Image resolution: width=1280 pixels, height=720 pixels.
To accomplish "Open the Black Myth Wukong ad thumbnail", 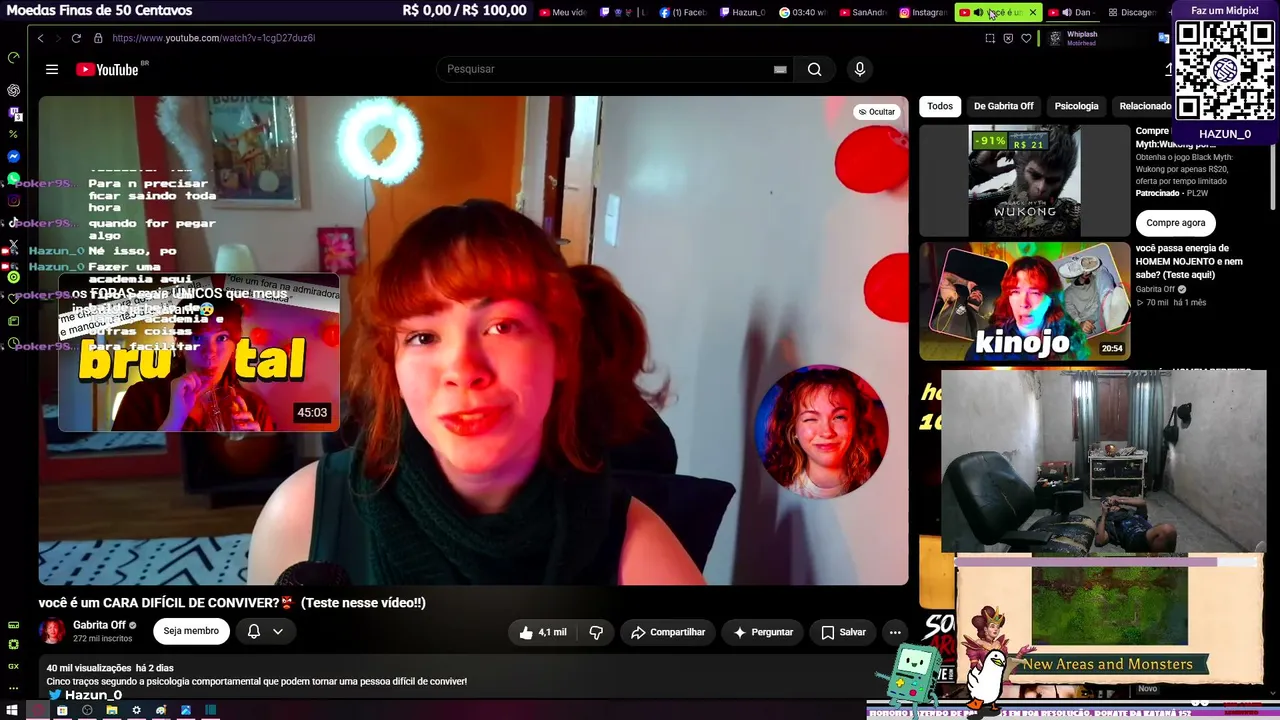I will (1025, 180).
